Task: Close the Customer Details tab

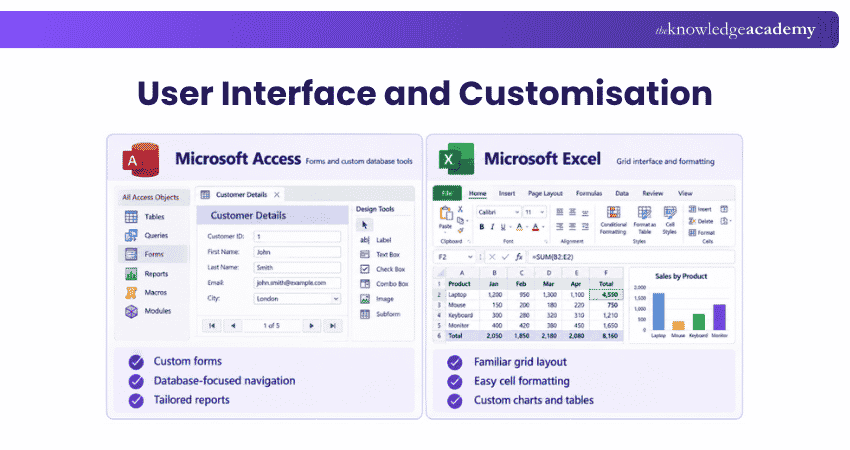Action: pos(277,195)
